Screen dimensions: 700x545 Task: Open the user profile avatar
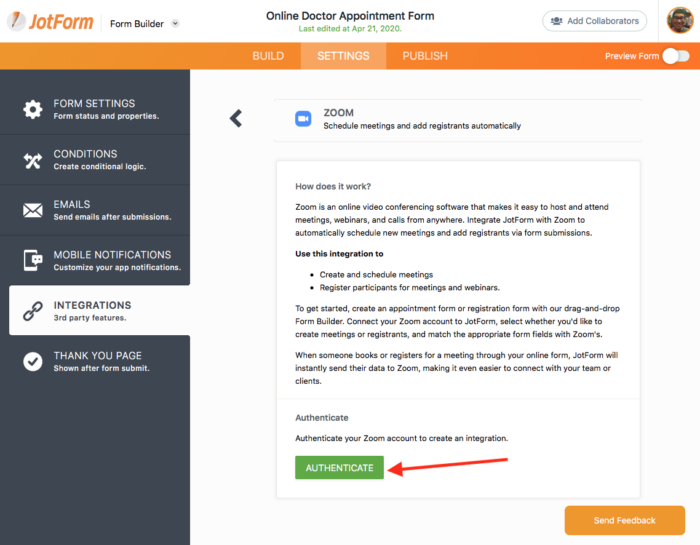679,21
